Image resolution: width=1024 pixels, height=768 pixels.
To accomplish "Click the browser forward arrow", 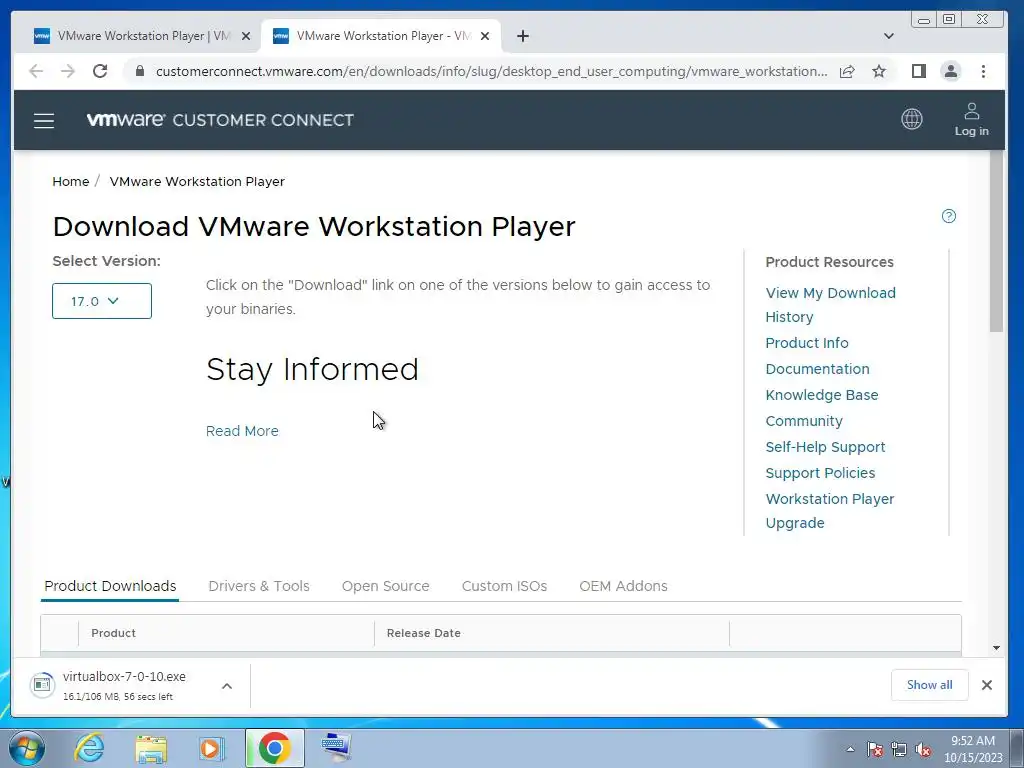I will pyautogui.click(x=68, y=71).
